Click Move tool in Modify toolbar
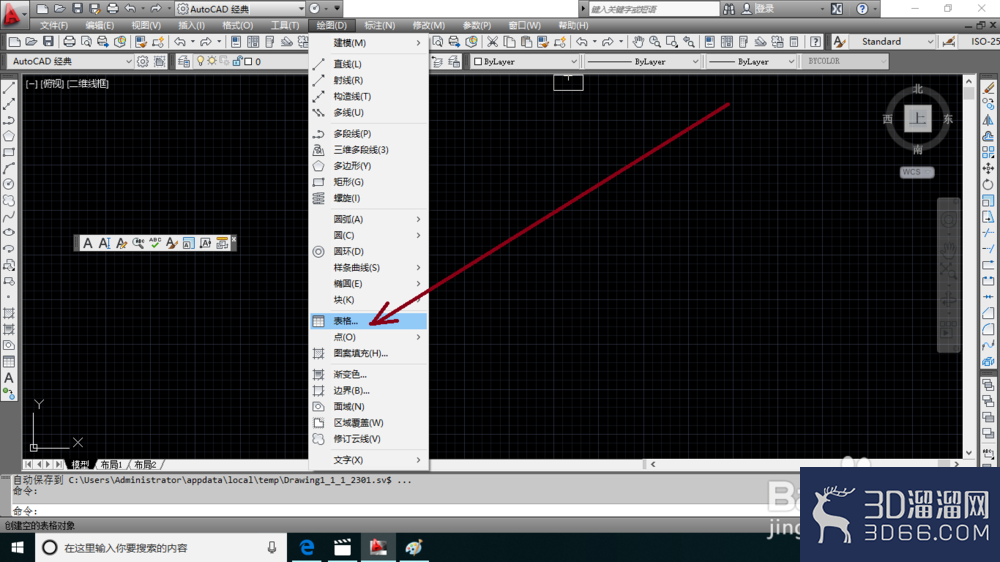This screenshot has height=562, width=1000. tap(988, 168)
